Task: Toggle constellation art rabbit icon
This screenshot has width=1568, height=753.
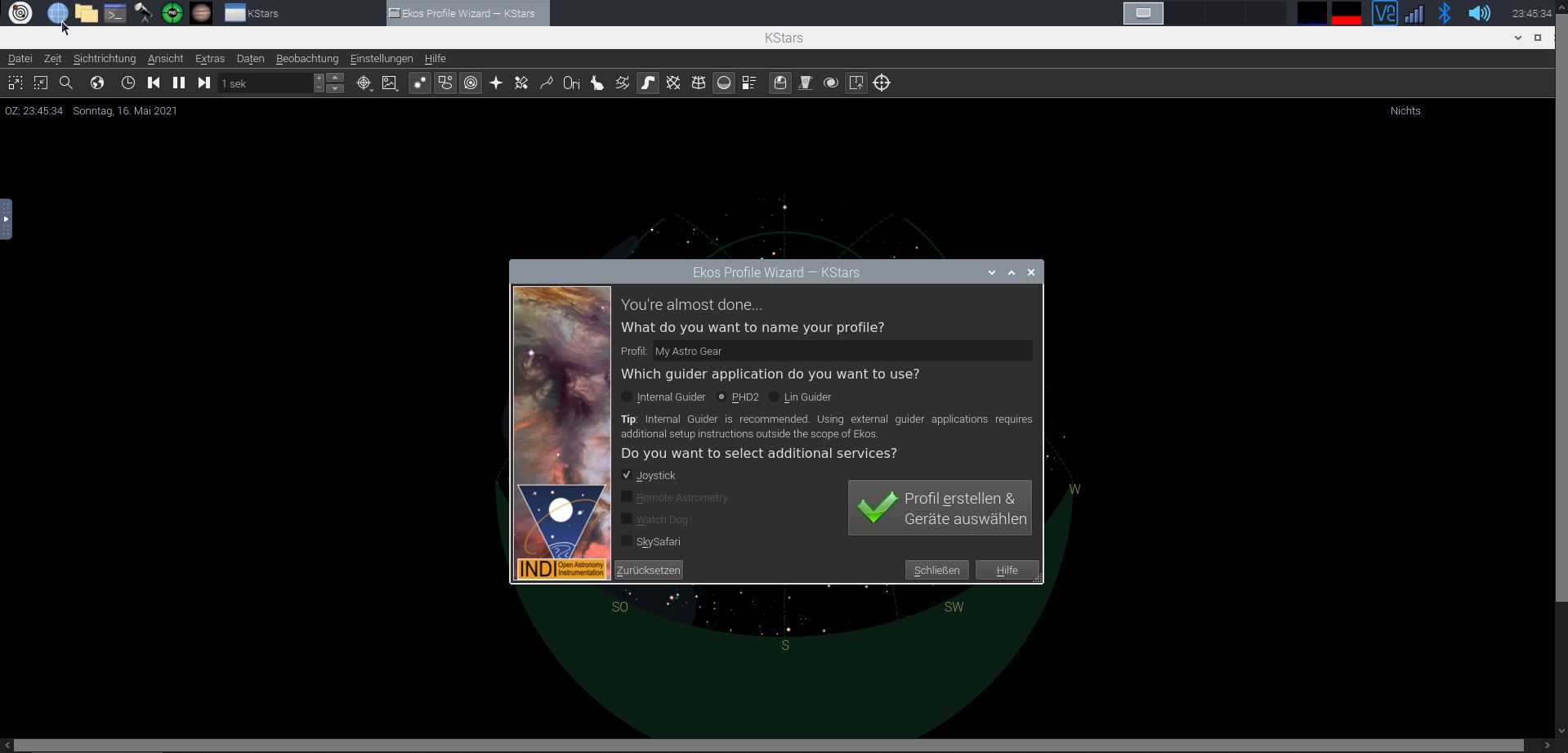Action: pyautogui.click(x=597, y=83)
